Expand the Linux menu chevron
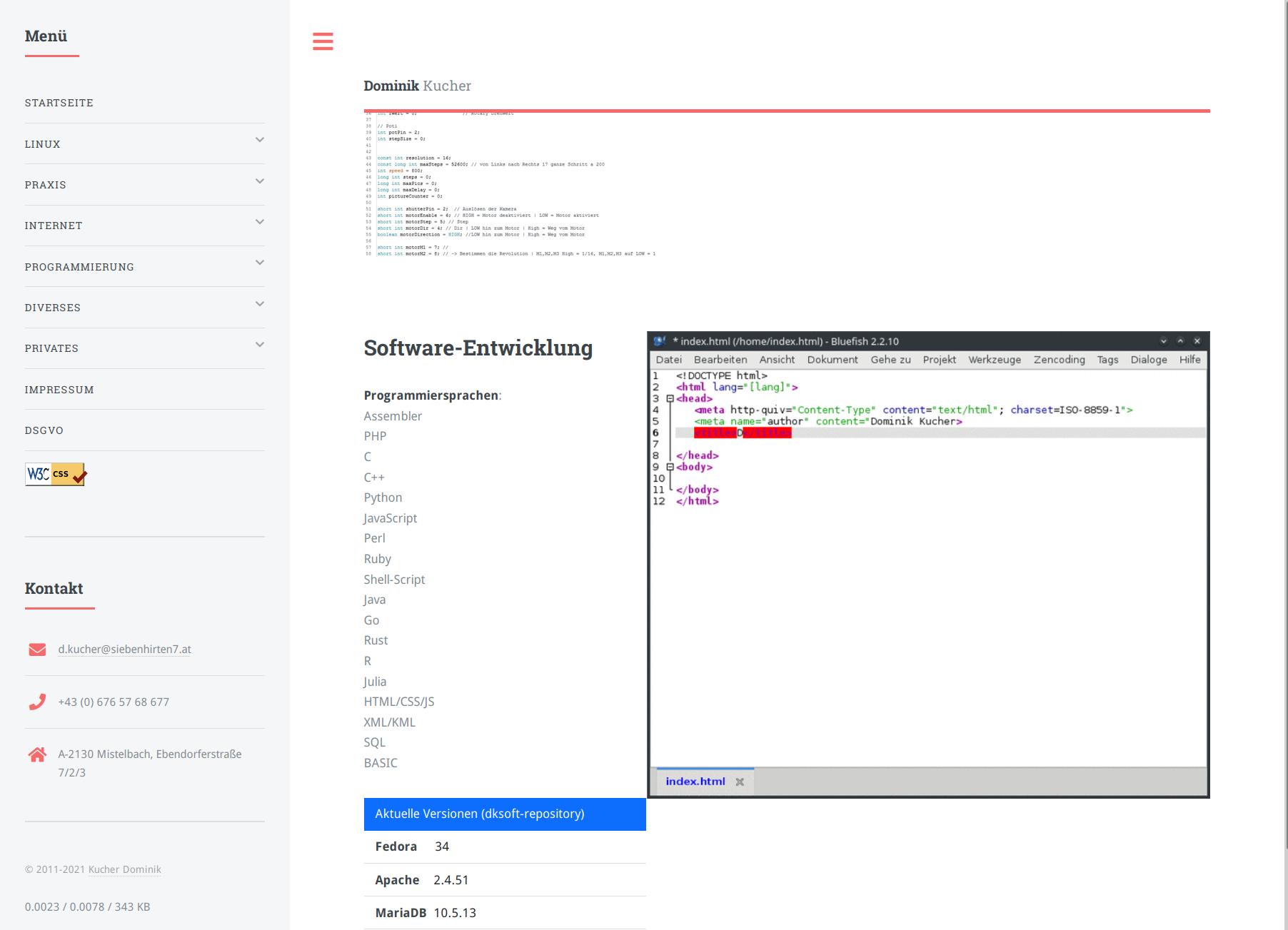The height and width of the screenshot is (930, 1288). (260, 141)
